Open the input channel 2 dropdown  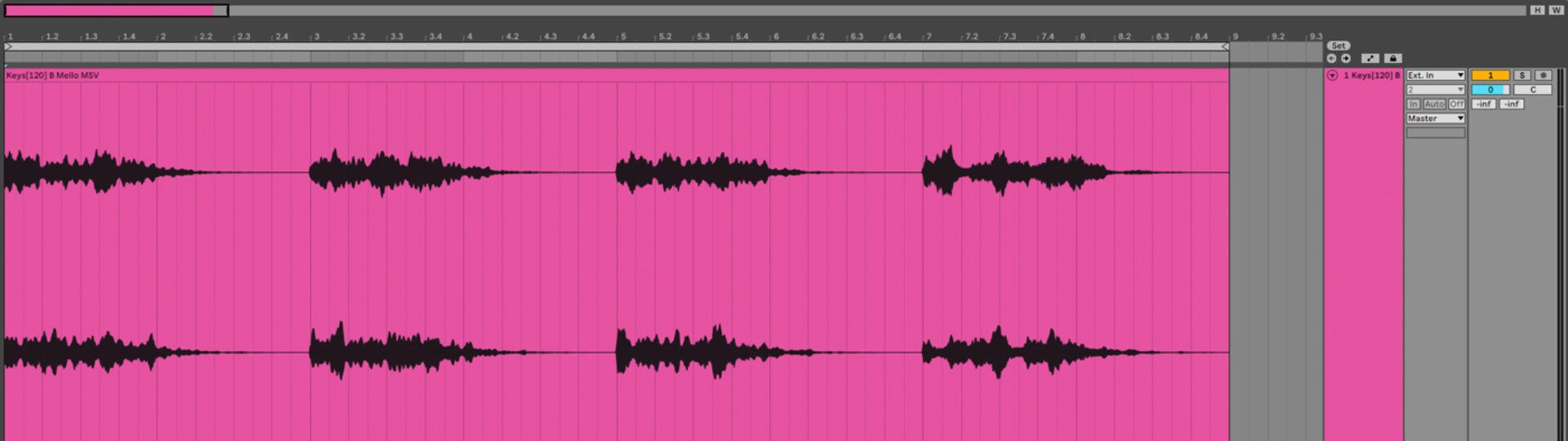click(1436, 90)
